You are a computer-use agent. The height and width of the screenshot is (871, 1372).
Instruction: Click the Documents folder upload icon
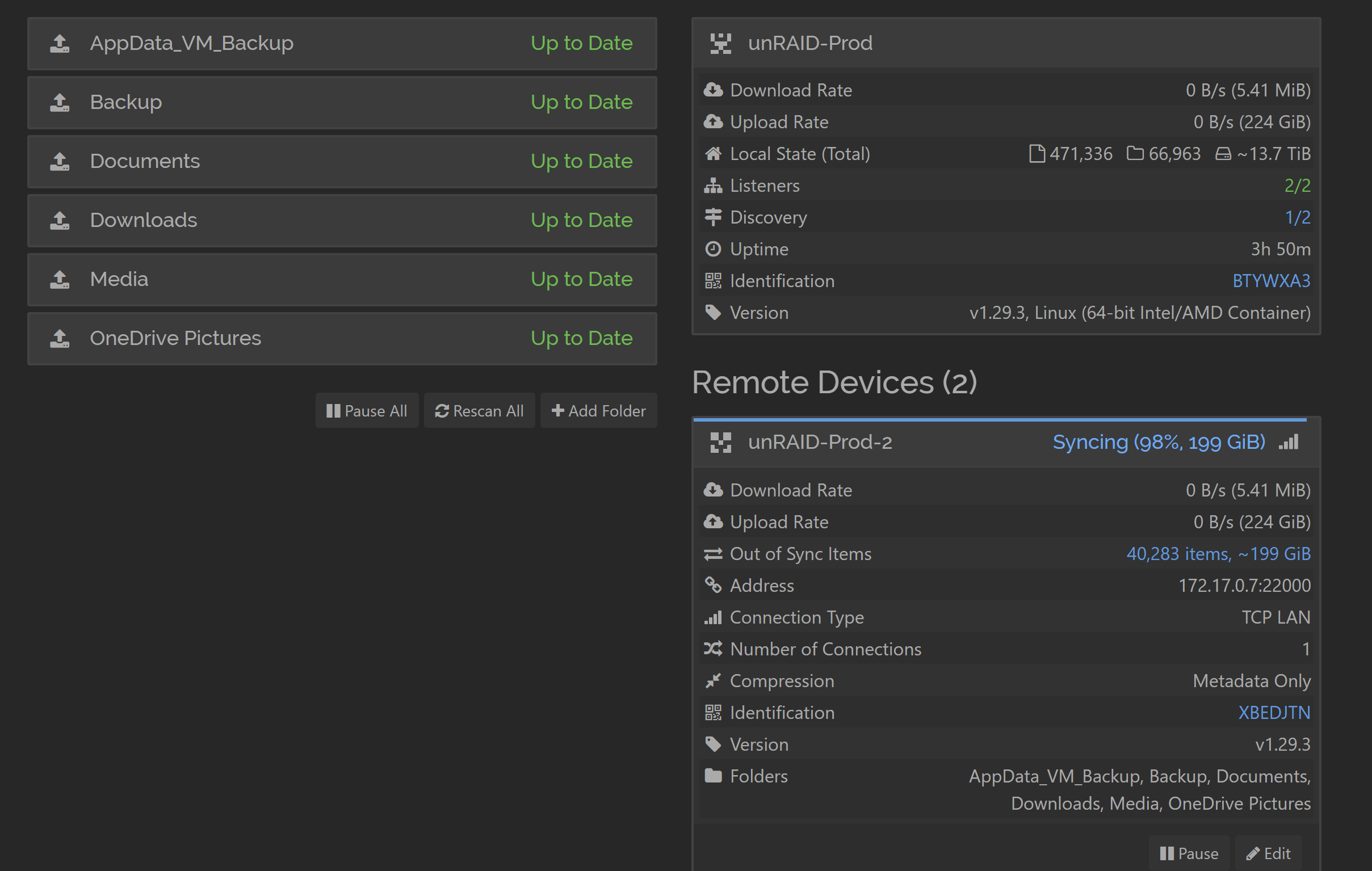tap(60, 161)
